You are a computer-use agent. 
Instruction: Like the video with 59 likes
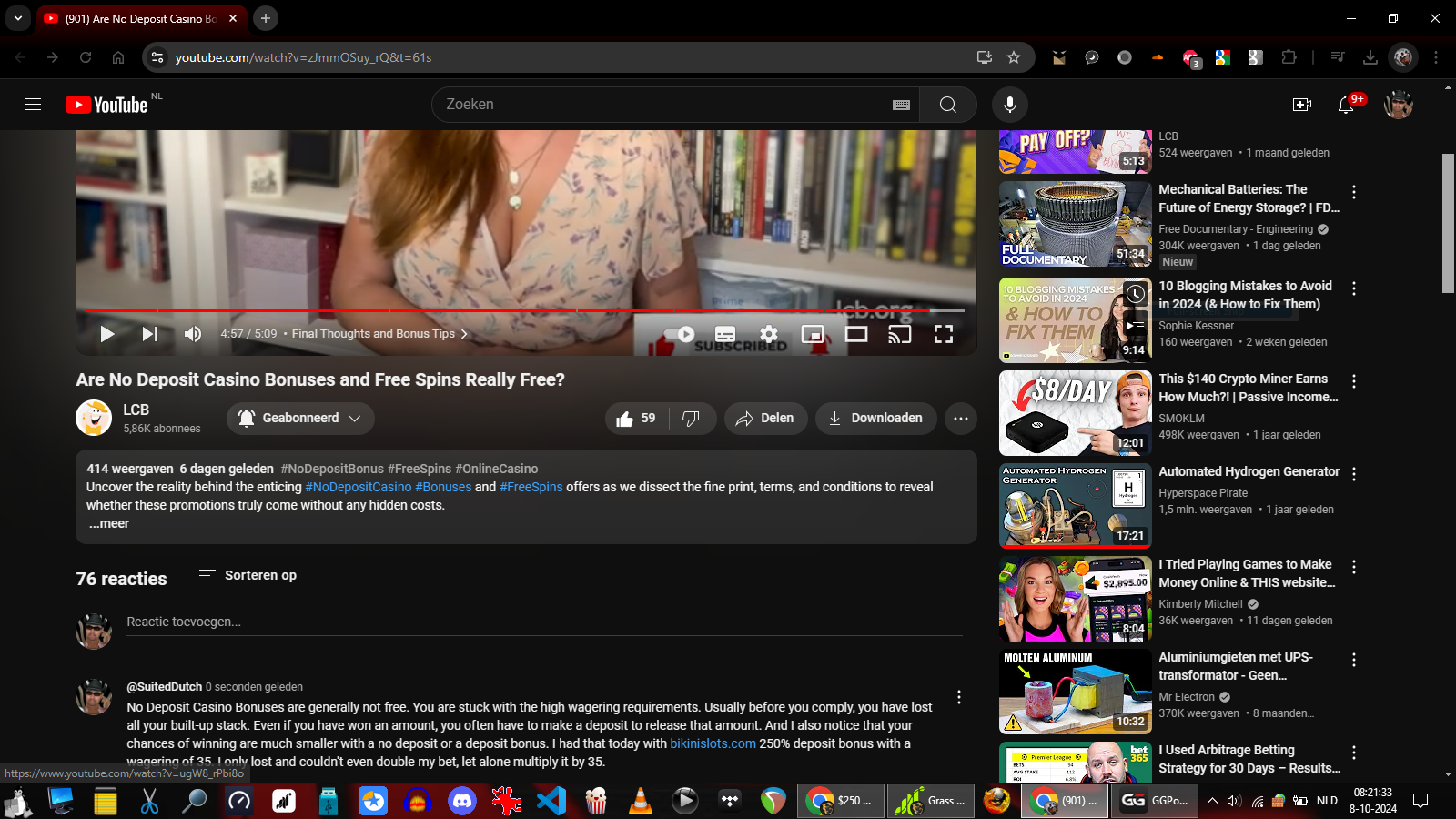636,419
